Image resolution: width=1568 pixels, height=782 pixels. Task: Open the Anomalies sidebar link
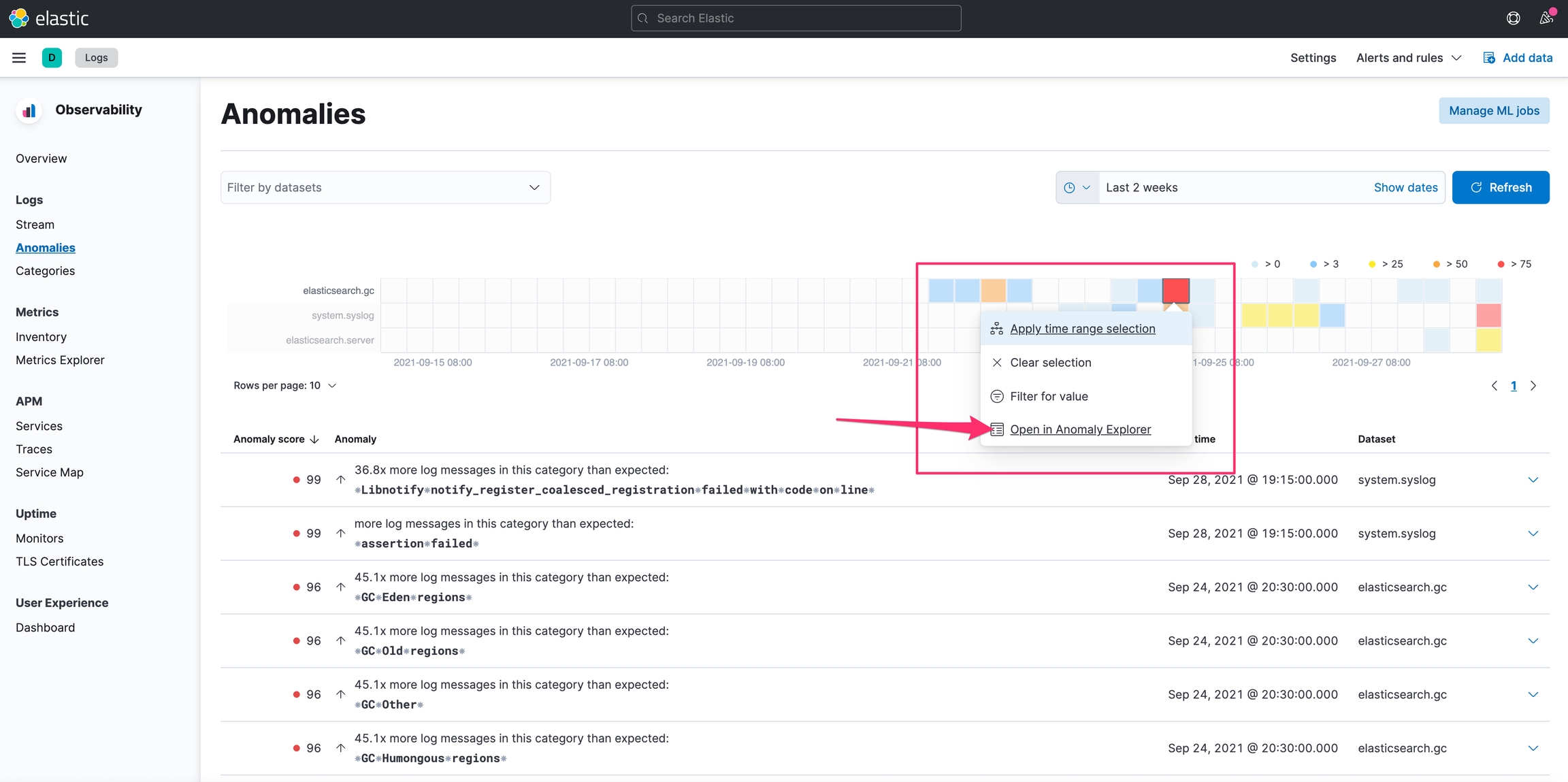coord(46,248)
